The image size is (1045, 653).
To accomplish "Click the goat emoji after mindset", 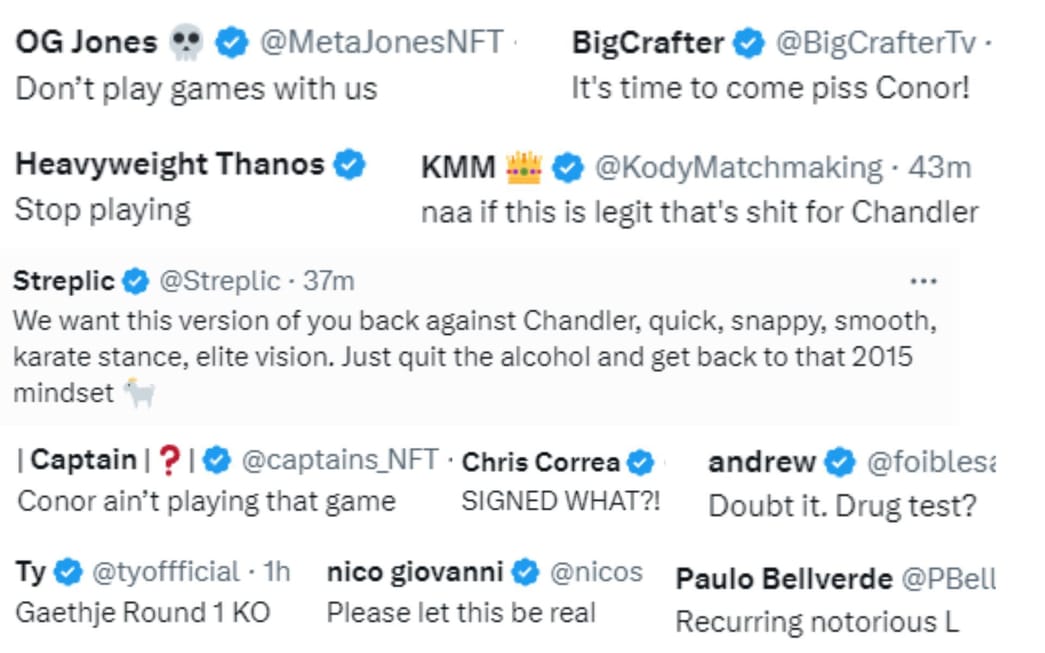I will pos(139,392).
